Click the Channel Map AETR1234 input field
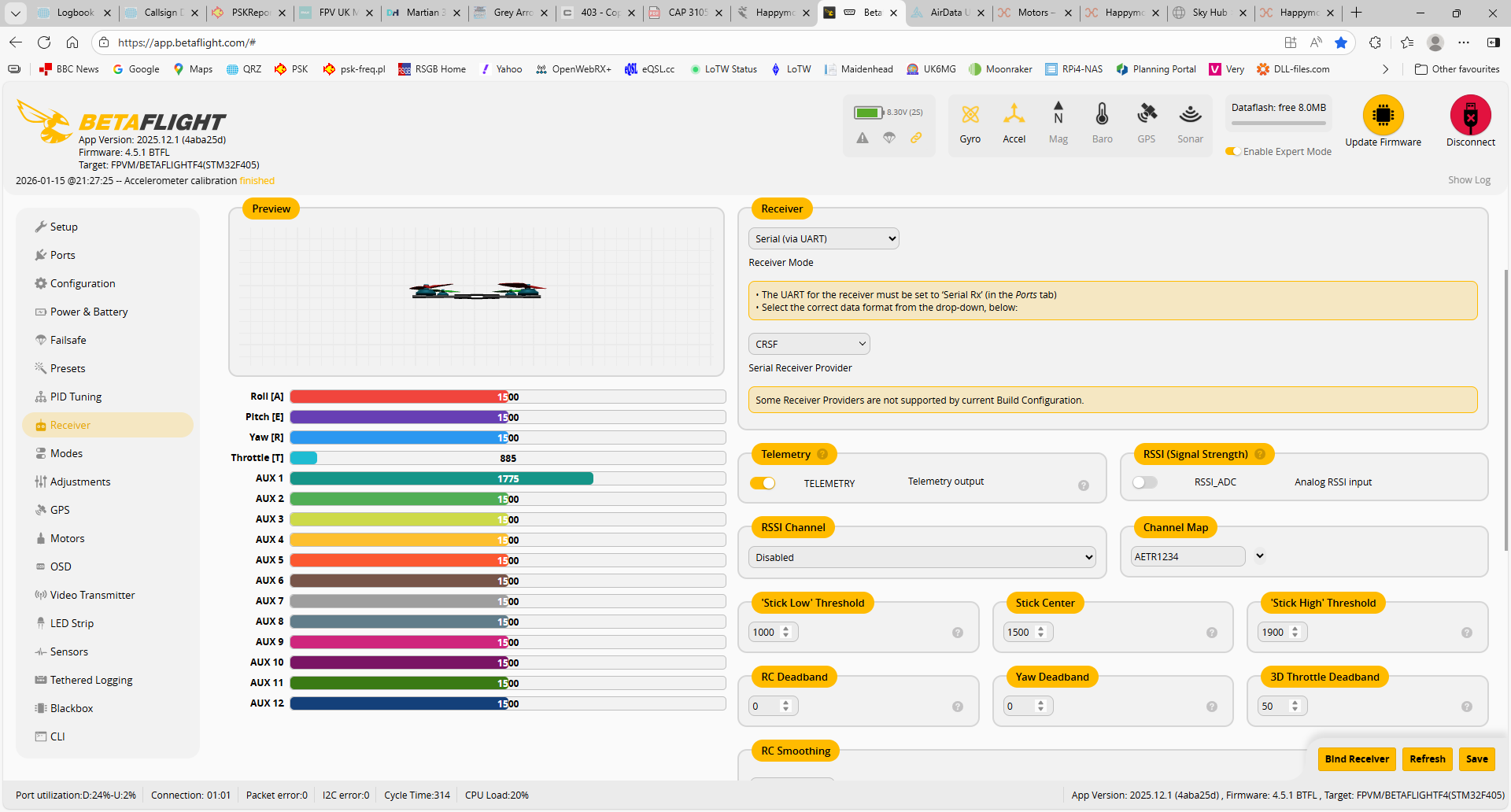 (1188, 556)
